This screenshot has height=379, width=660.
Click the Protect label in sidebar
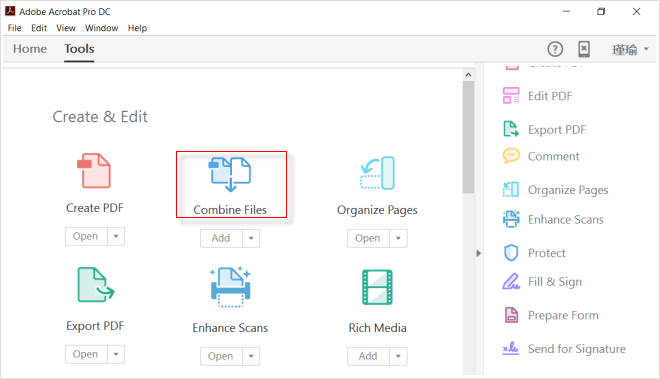tap(546, 253)
